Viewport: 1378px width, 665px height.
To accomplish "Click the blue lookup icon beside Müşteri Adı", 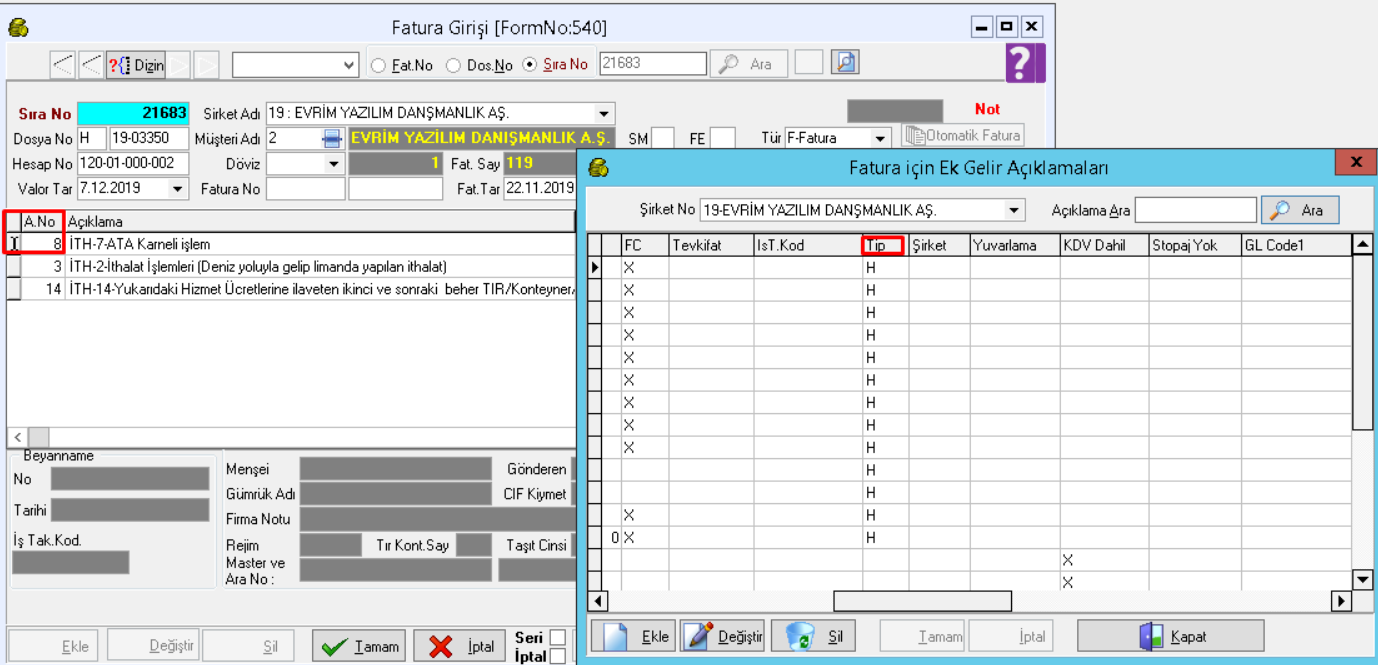I will tap(331, 138).
